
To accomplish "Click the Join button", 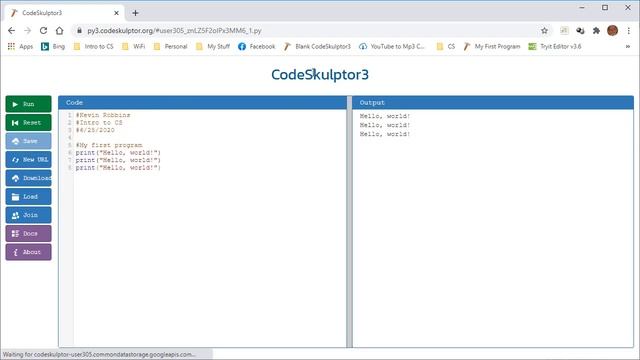I will pos(29,215).
